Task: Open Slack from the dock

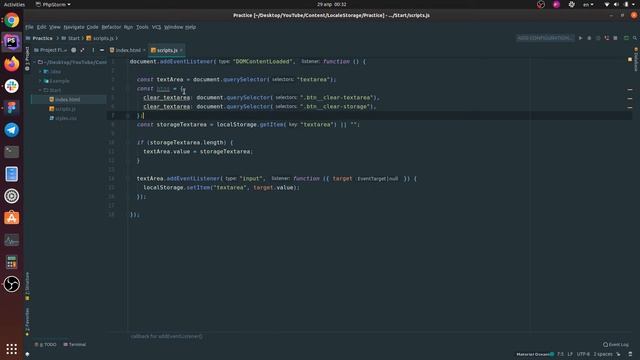Action: pyautogui.click(x=11, y=86)
